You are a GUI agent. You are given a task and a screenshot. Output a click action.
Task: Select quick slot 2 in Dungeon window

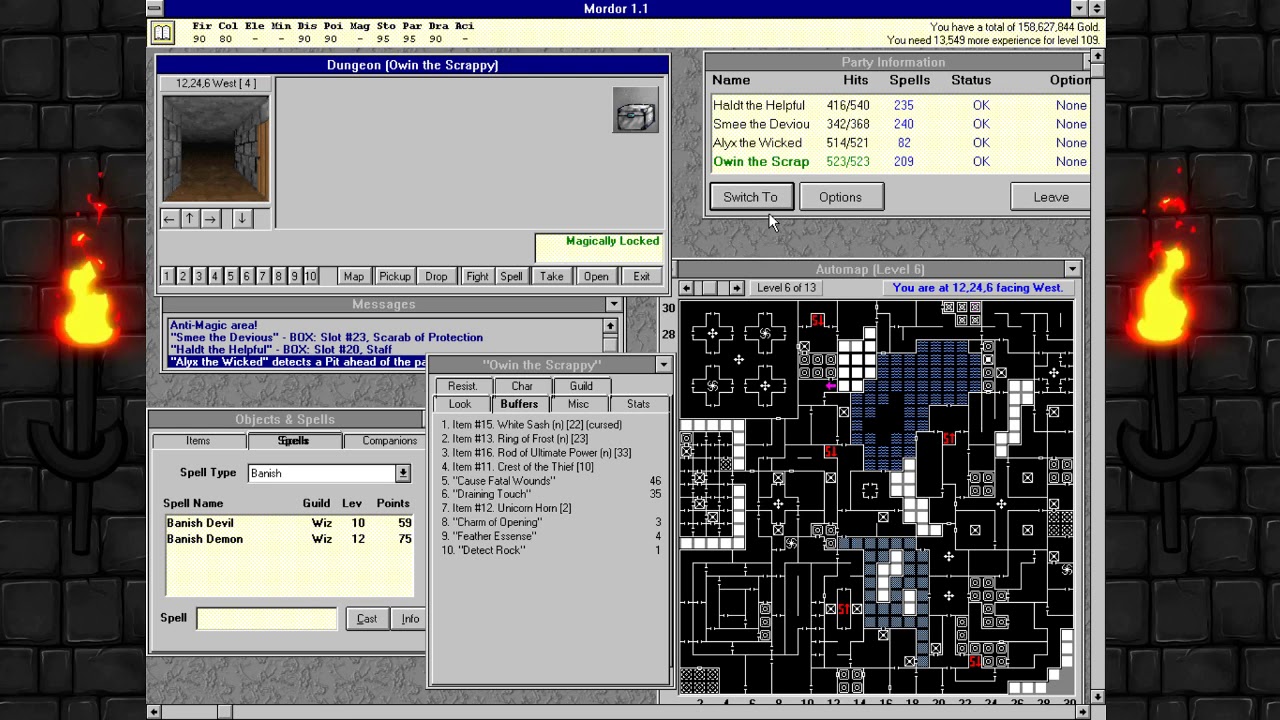183,277
